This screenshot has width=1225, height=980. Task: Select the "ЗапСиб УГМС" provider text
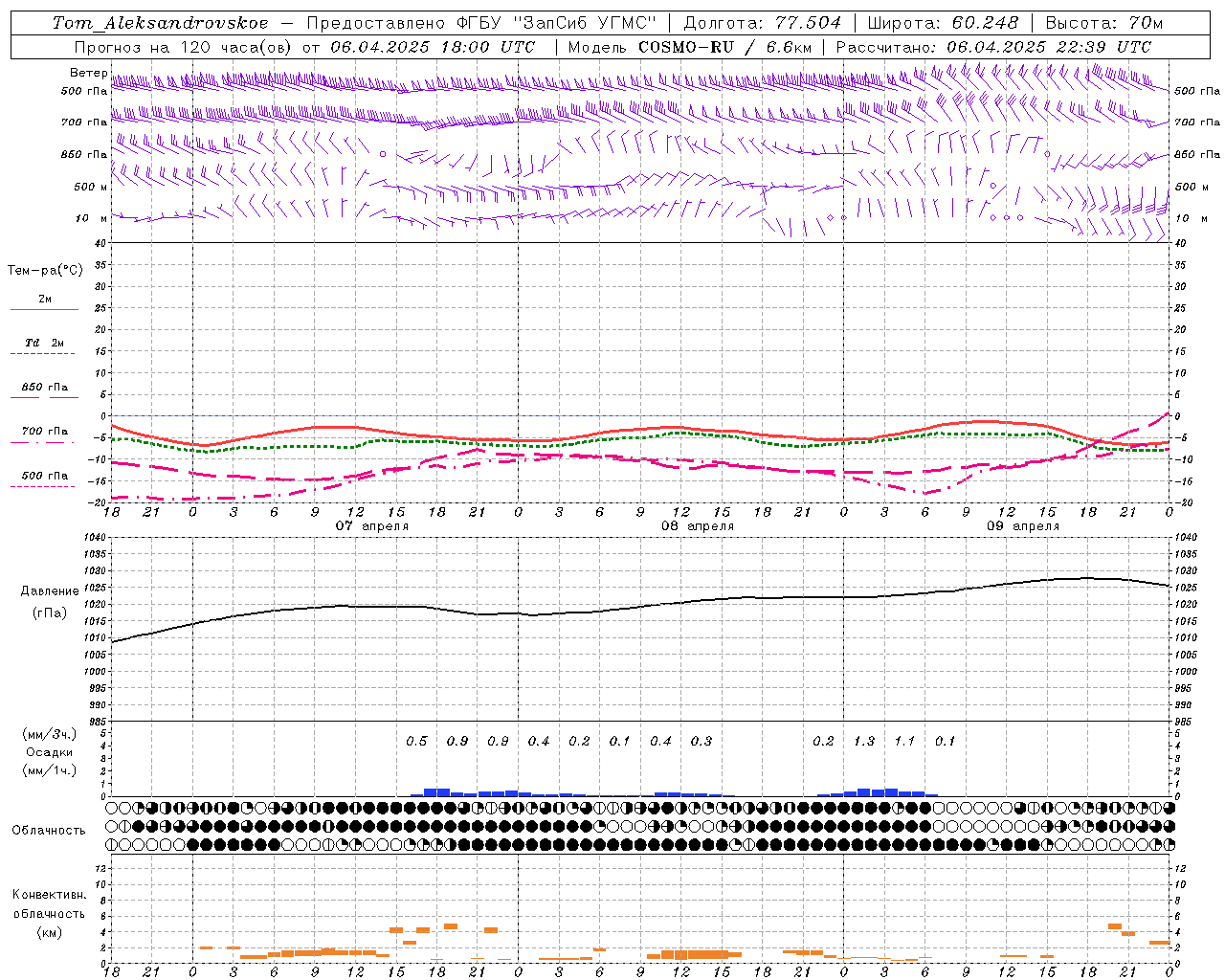tap(584, 23)
